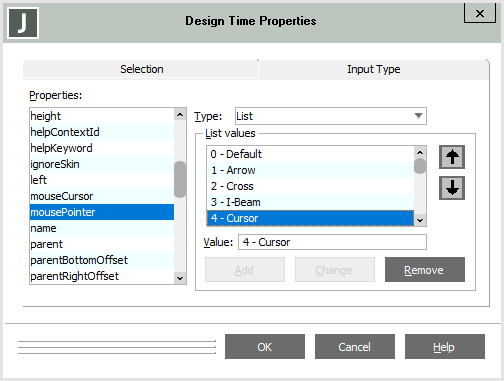Select the parentRightOffset property

tap(102, 276)
